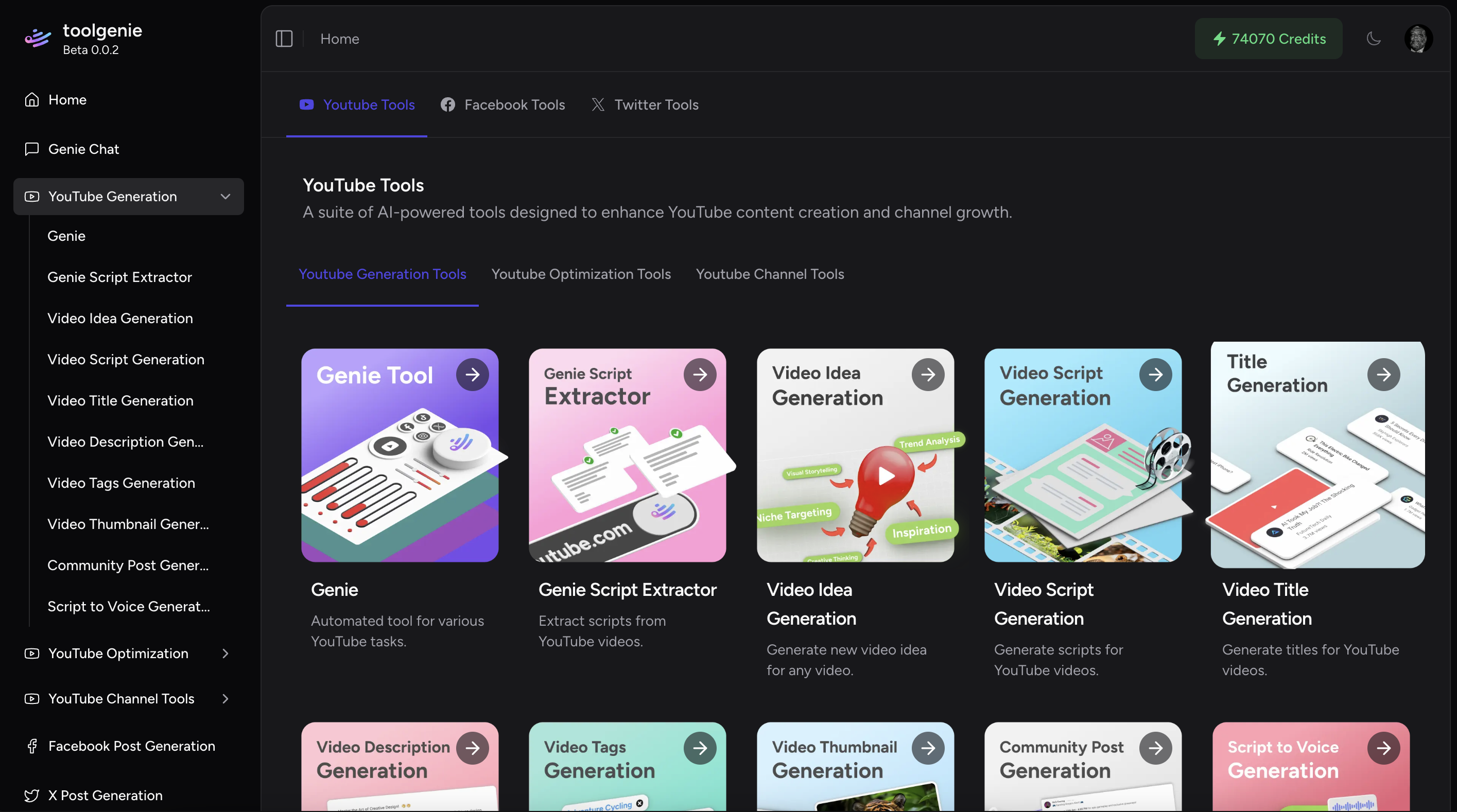Click arrow icon on Video Thumbnail Generation card

click(928, 748)
